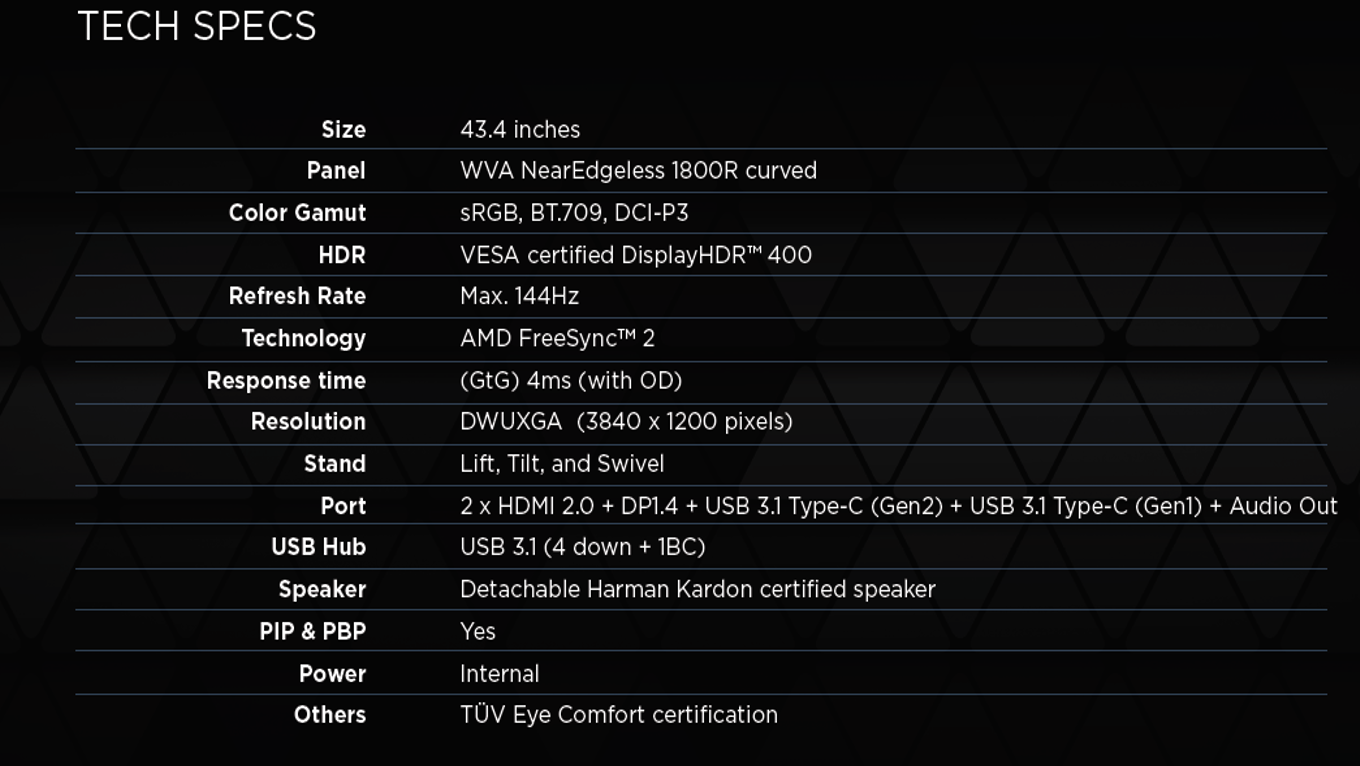Click Lift, Tilt, and Swivel text
The width and height of the screenshot is (1360, 766).
click(562, 464)
